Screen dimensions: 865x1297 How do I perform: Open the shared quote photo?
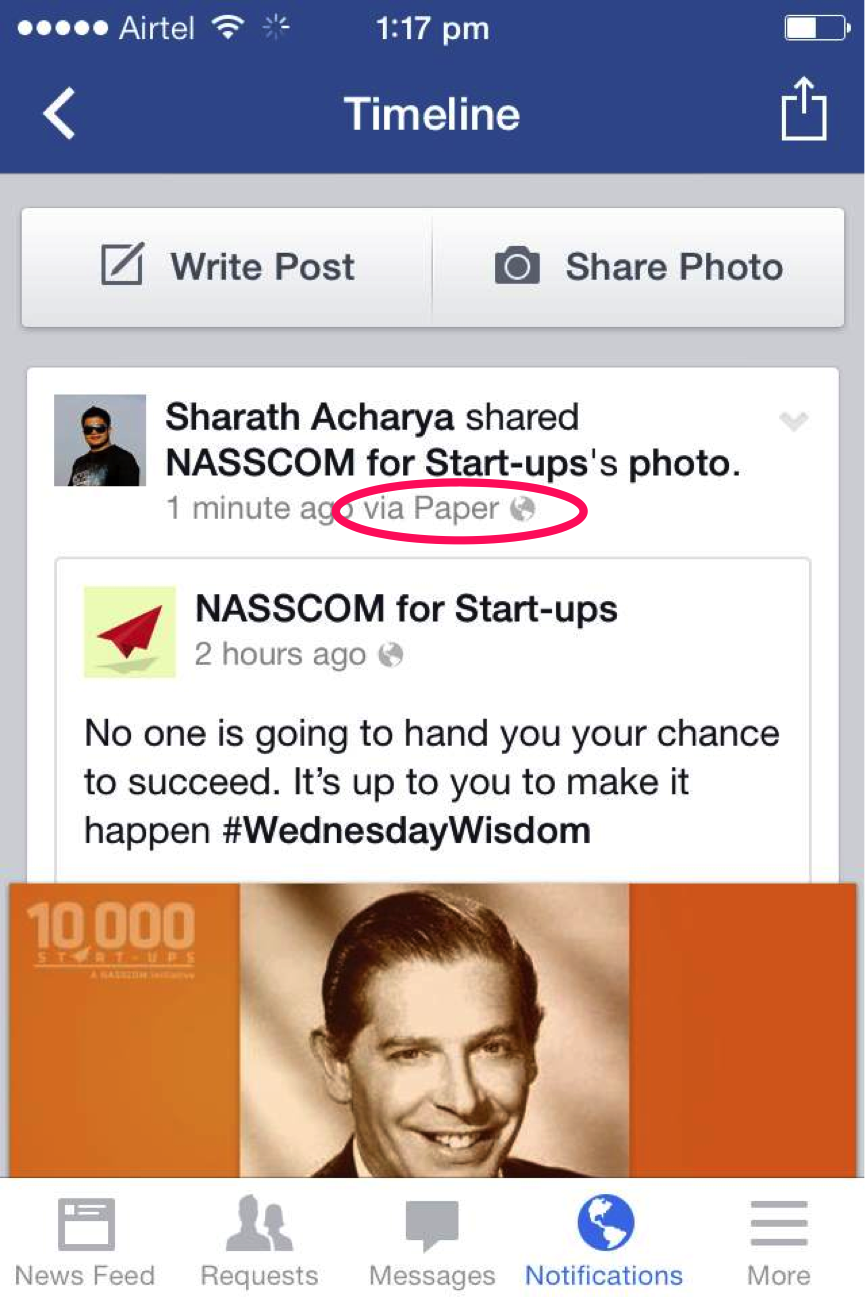pyautogui.click(x=432, y=1030)
